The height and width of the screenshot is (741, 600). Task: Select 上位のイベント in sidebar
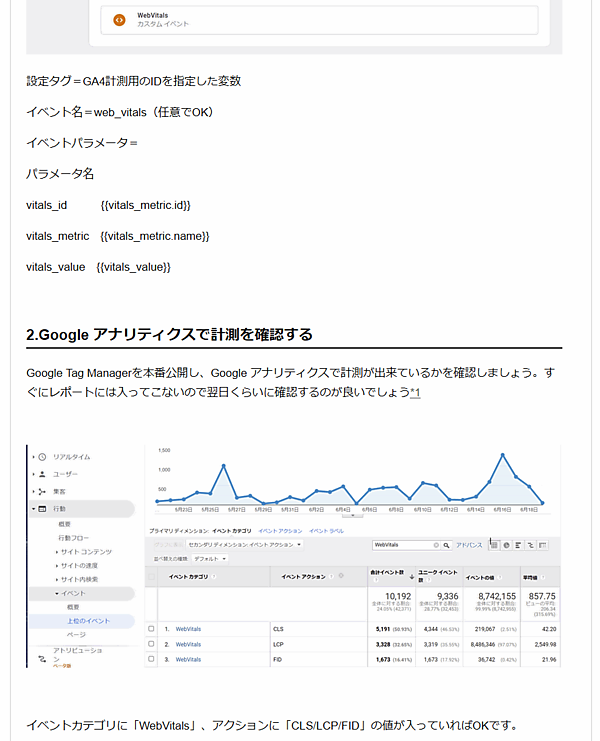[88, 621]
